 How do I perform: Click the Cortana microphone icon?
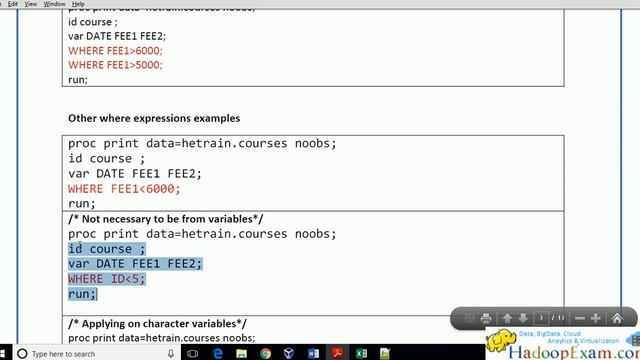click(171, 353)
